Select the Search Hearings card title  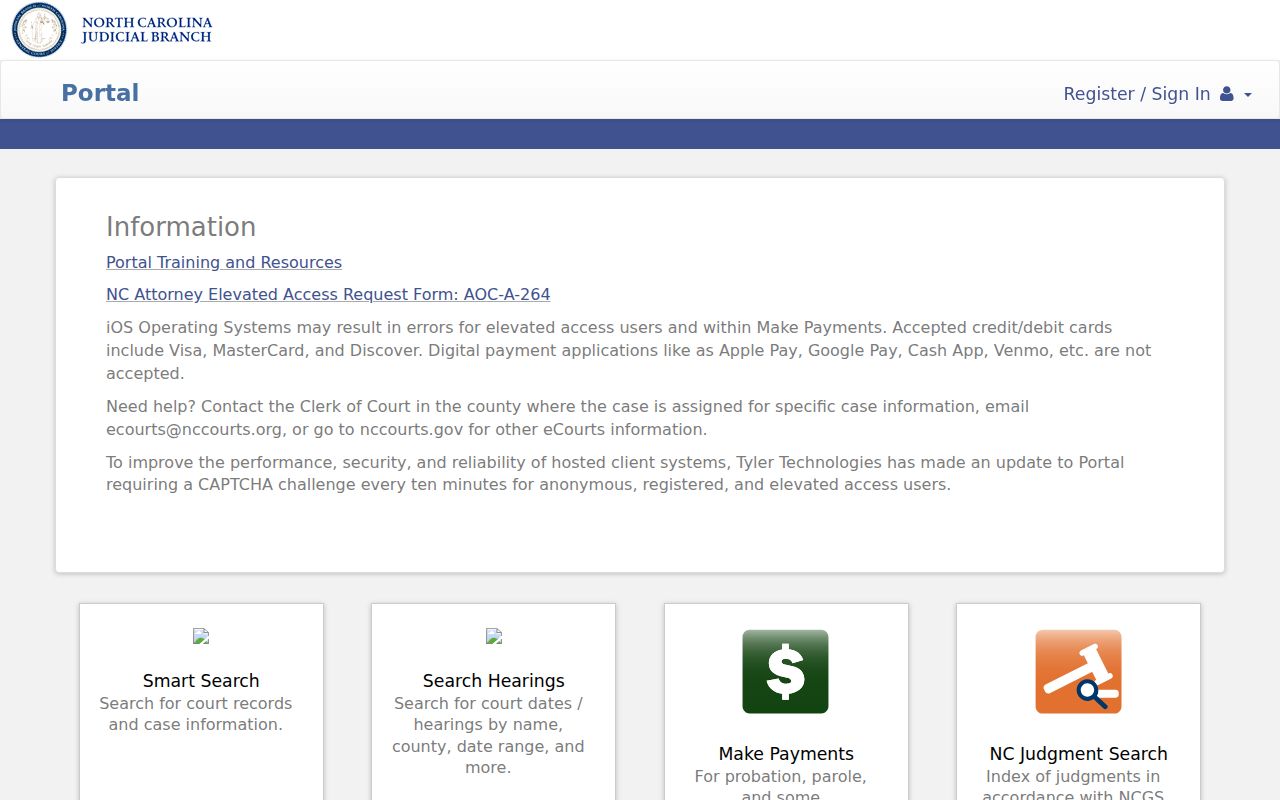(x=494, y=681)
